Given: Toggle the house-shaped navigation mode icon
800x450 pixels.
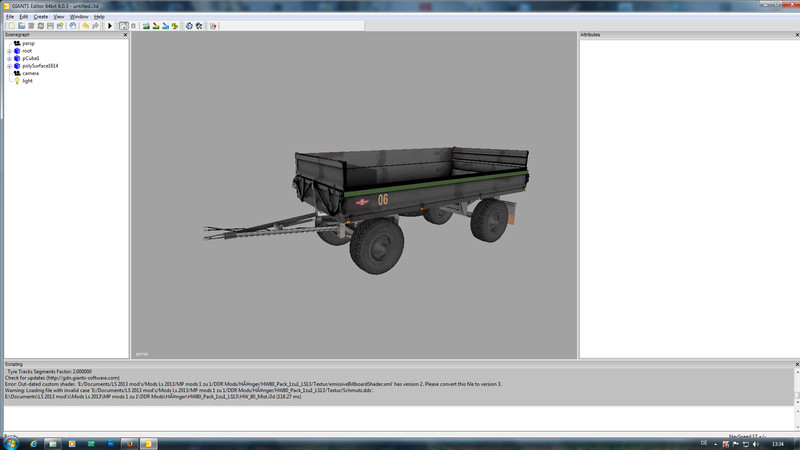Looking at the screenshot, I should (124, 26).
